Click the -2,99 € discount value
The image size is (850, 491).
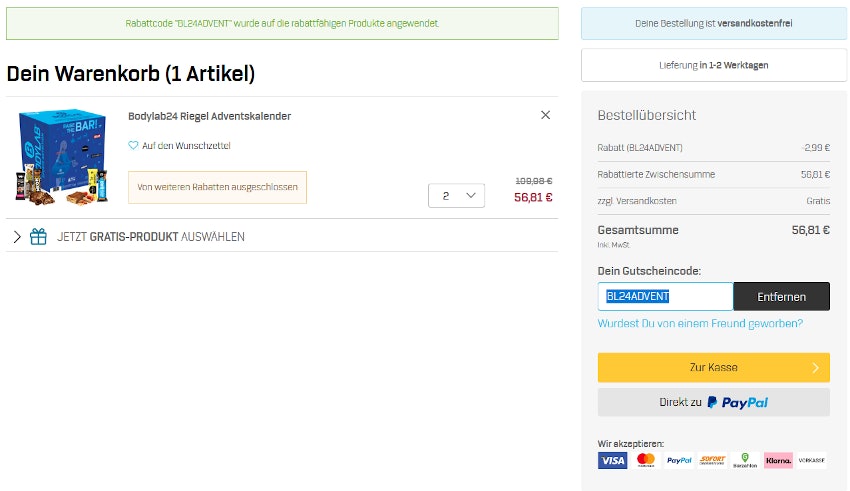pos(816,147)
